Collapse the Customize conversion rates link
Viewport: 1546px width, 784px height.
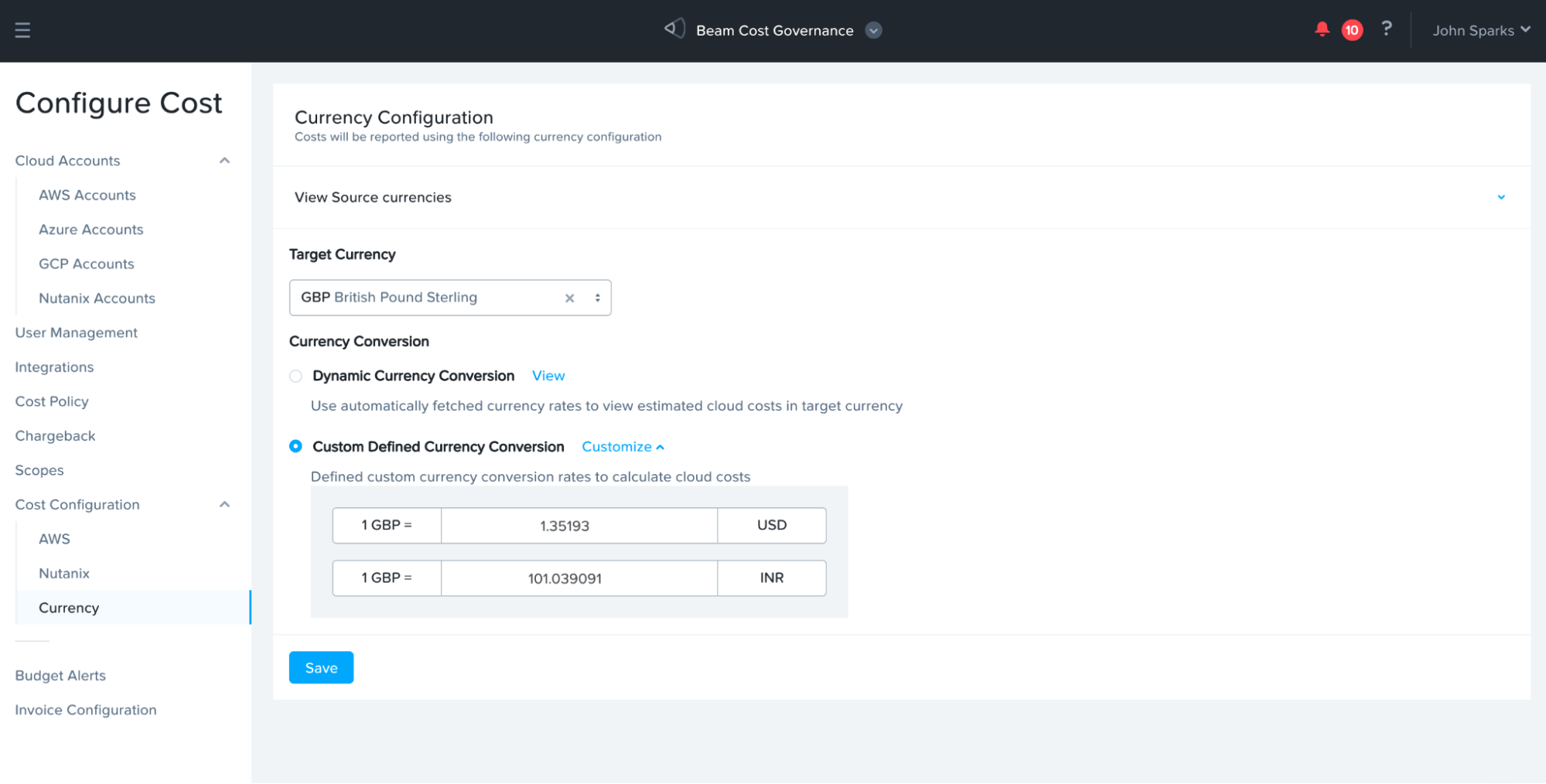tap(623, 447)
